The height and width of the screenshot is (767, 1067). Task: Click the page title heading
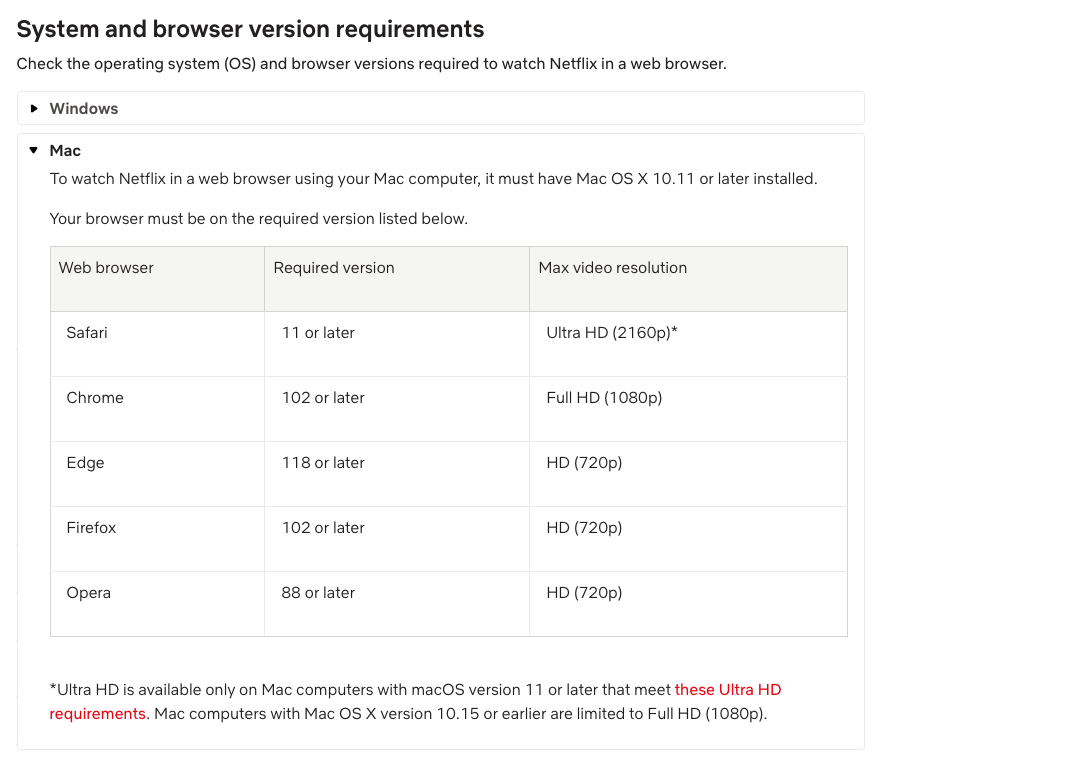tap(250, 29)
